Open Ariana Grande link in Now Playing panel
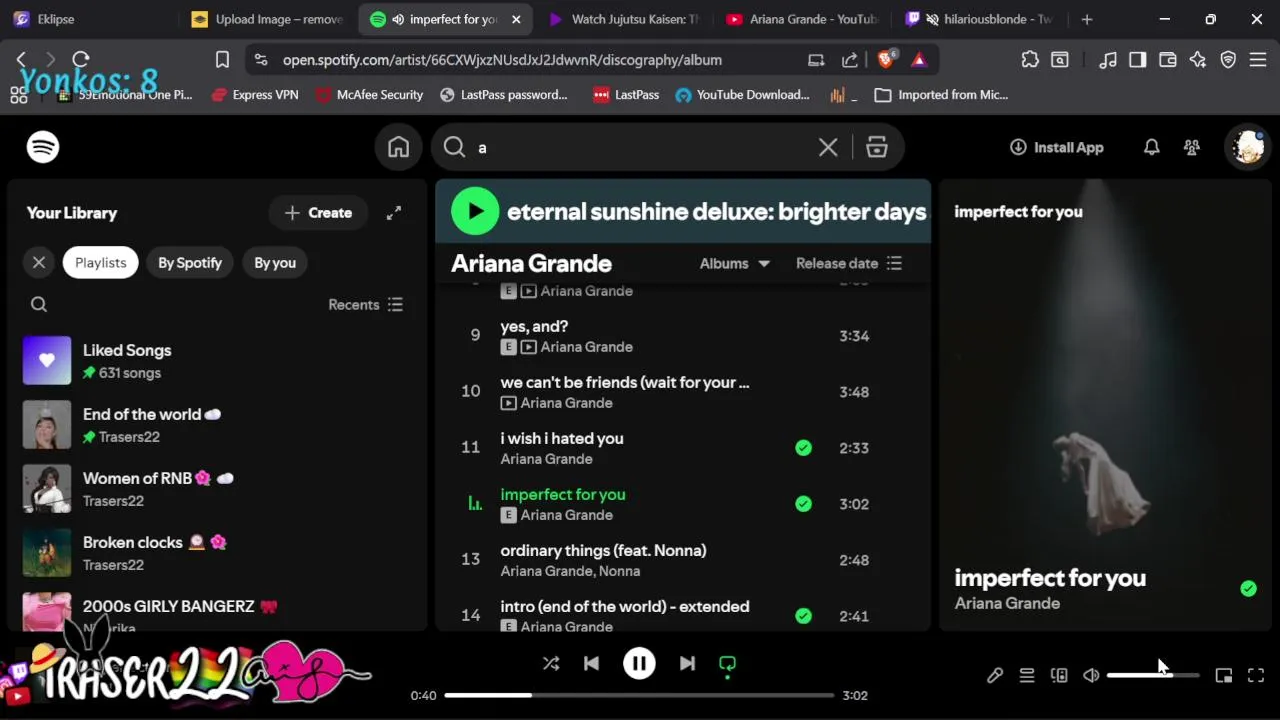The height and width of the screenshot is (720, 1280). click(1007, 603)
